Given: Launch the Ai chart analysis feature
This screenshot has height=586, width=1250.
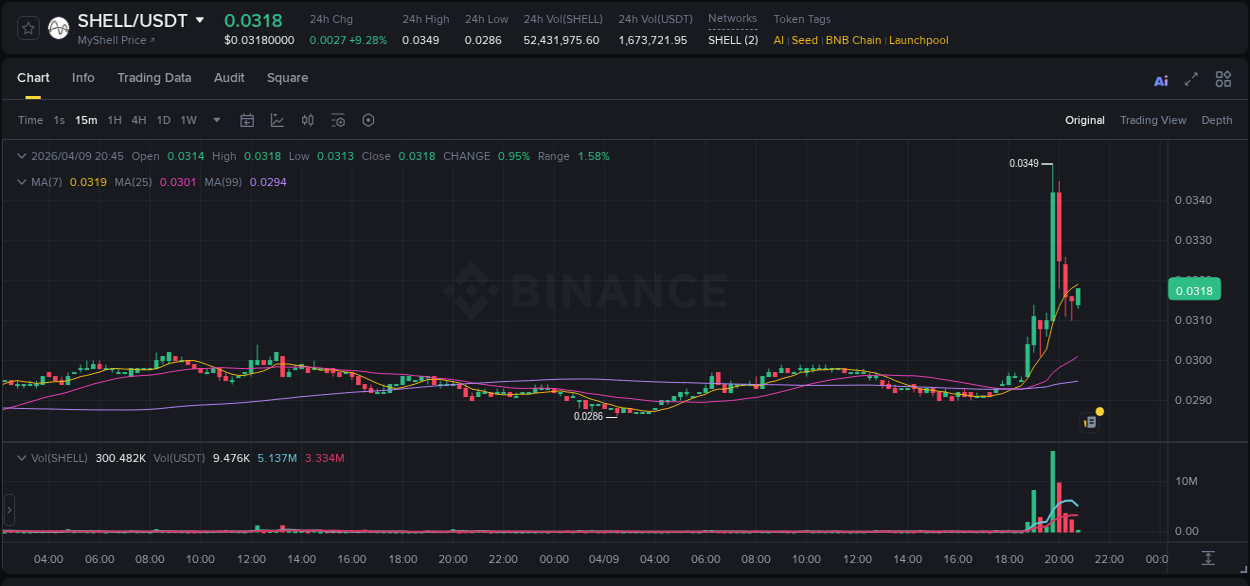Looking at the screenshot, I should coord(1161,78).
